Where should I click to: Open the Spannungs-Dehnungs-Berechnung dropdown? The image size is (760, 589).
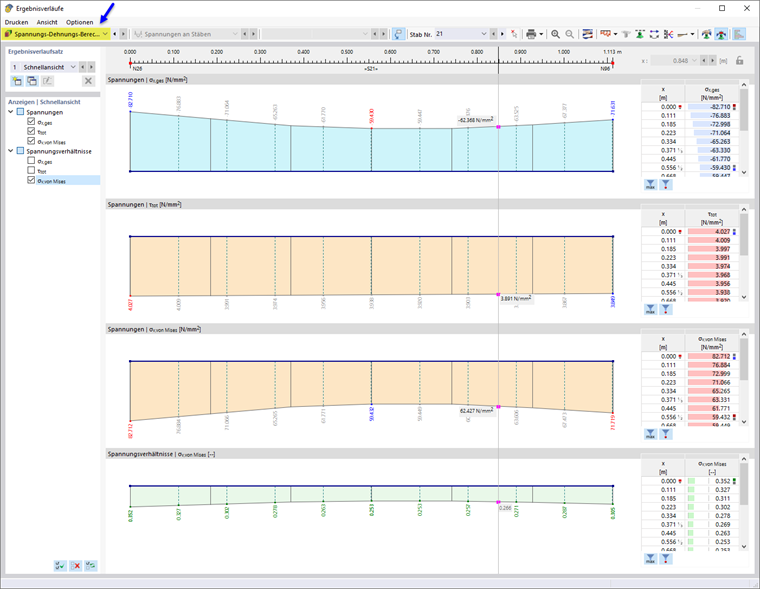tap(105, 34)
